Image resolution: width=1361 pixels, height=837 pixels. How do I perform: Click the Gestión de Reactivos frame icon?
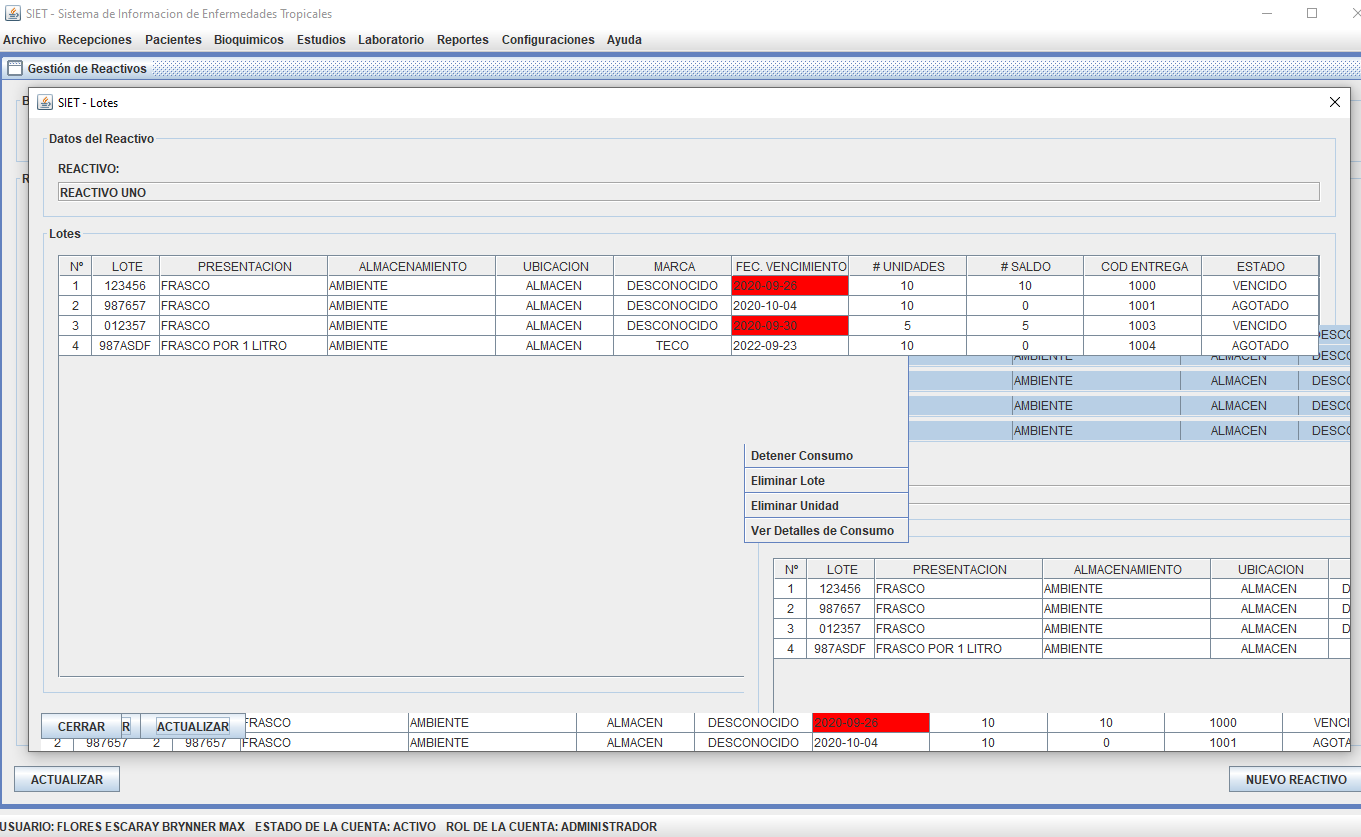pyautogui.click(x=15, y=69)
